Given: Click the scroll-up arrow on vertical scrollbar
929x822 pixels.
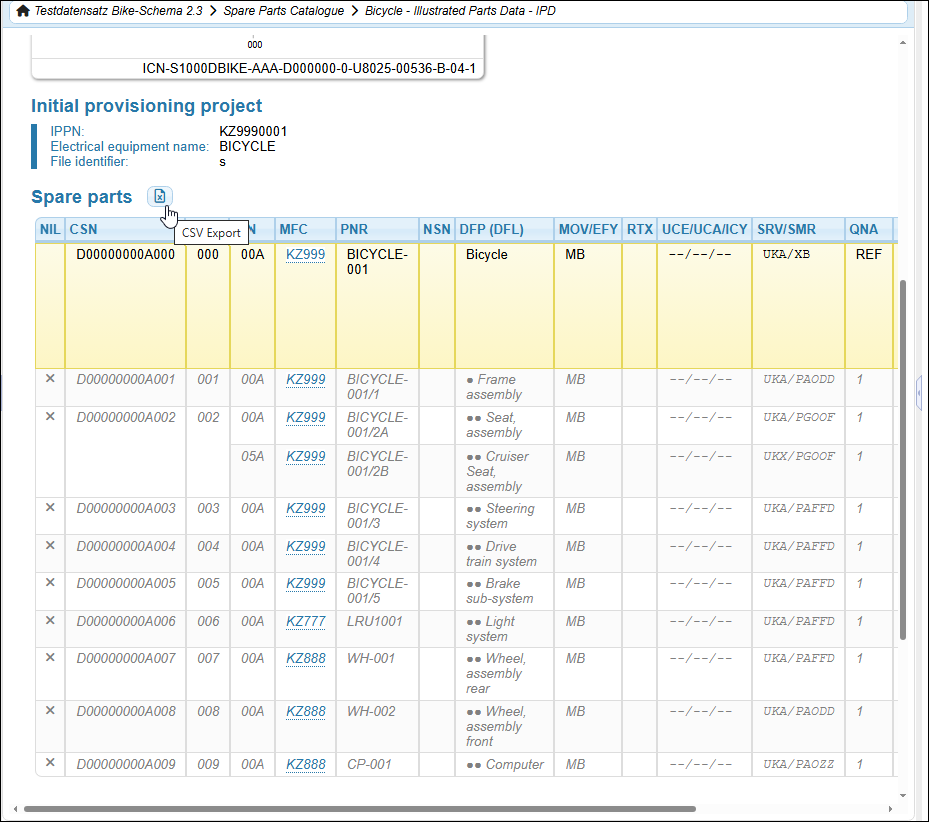Looking at the screenshot, I should [902, 43].
